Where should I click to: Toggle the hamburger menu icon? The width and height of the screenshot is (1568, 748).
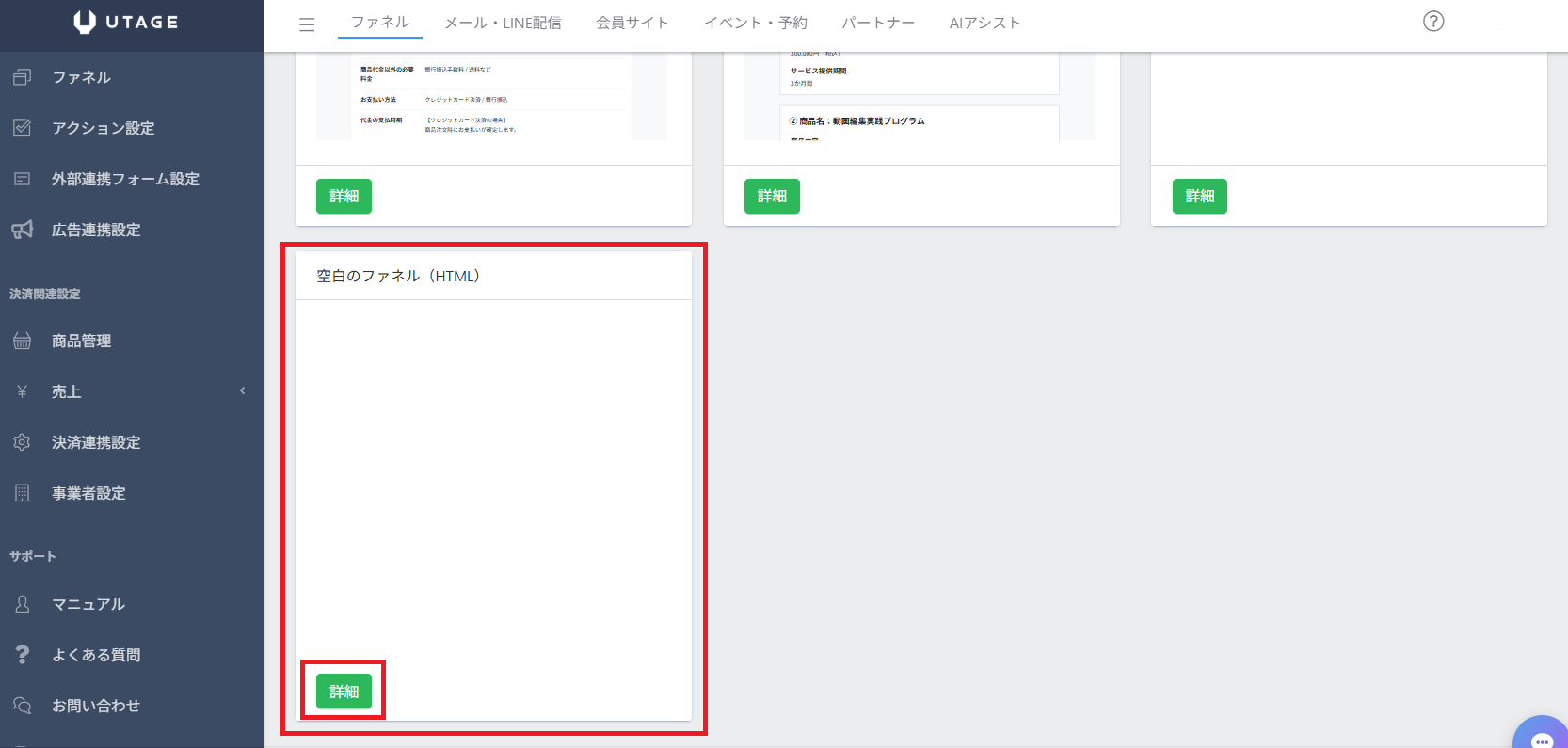307,24
